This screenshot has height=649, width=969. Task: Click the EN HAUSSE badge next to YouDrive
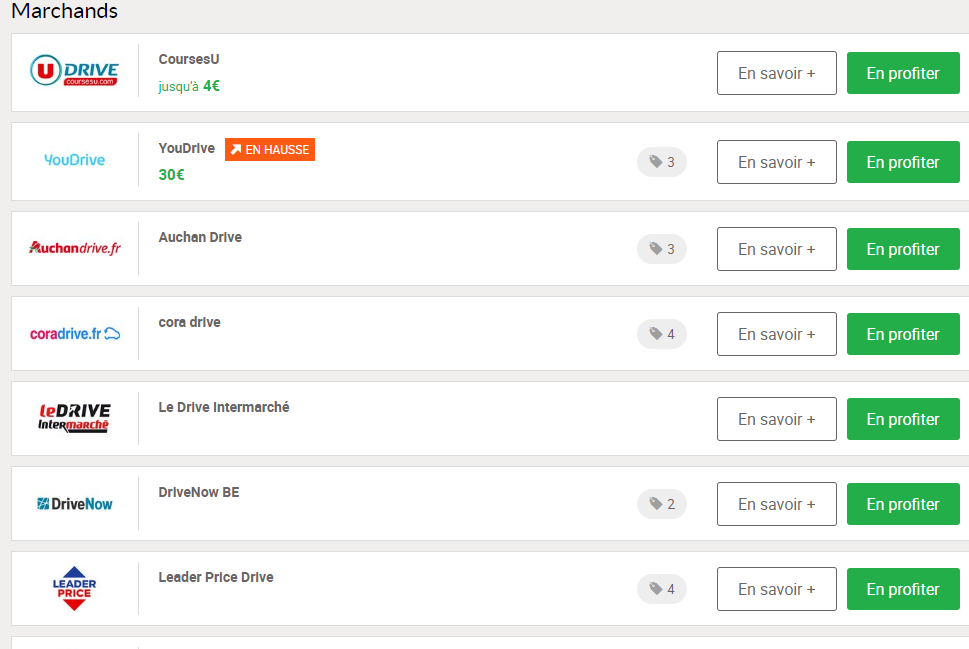pos(270,150)
